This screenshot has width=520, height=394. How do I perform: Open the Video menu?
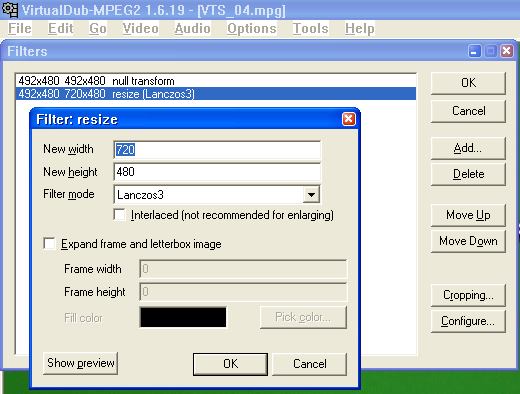(x=140, y=28)
